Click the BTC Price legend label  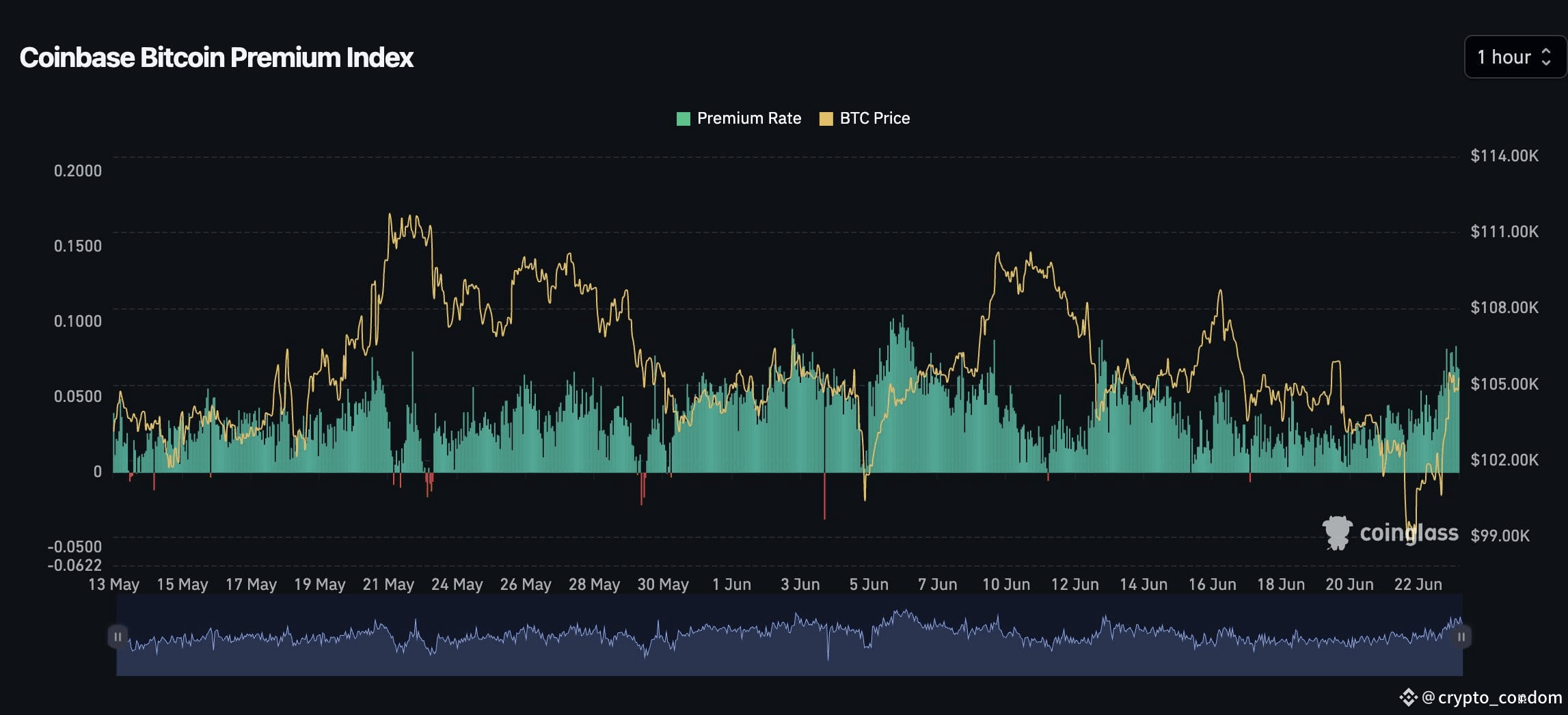pyautogui.click(x=875, y=118)
